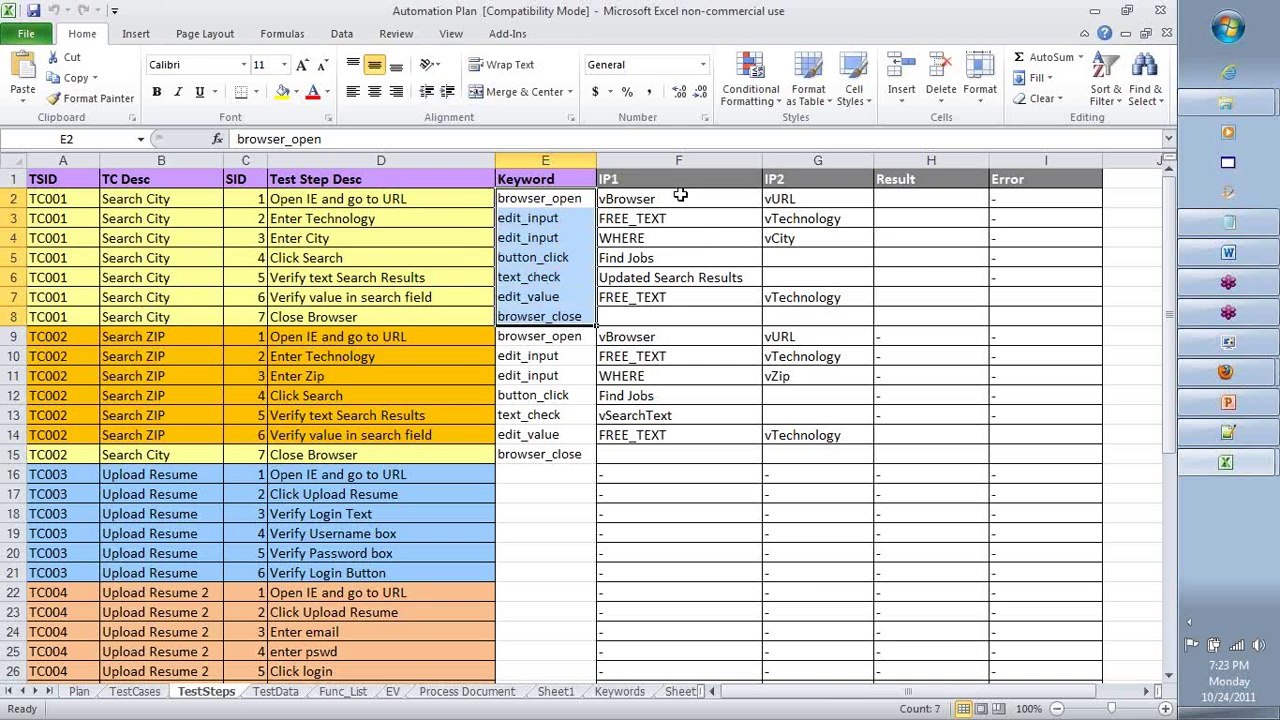Screen dimensions: 1280x720
Task: Click the Orientation icon
Action: [x=428, y=65]
